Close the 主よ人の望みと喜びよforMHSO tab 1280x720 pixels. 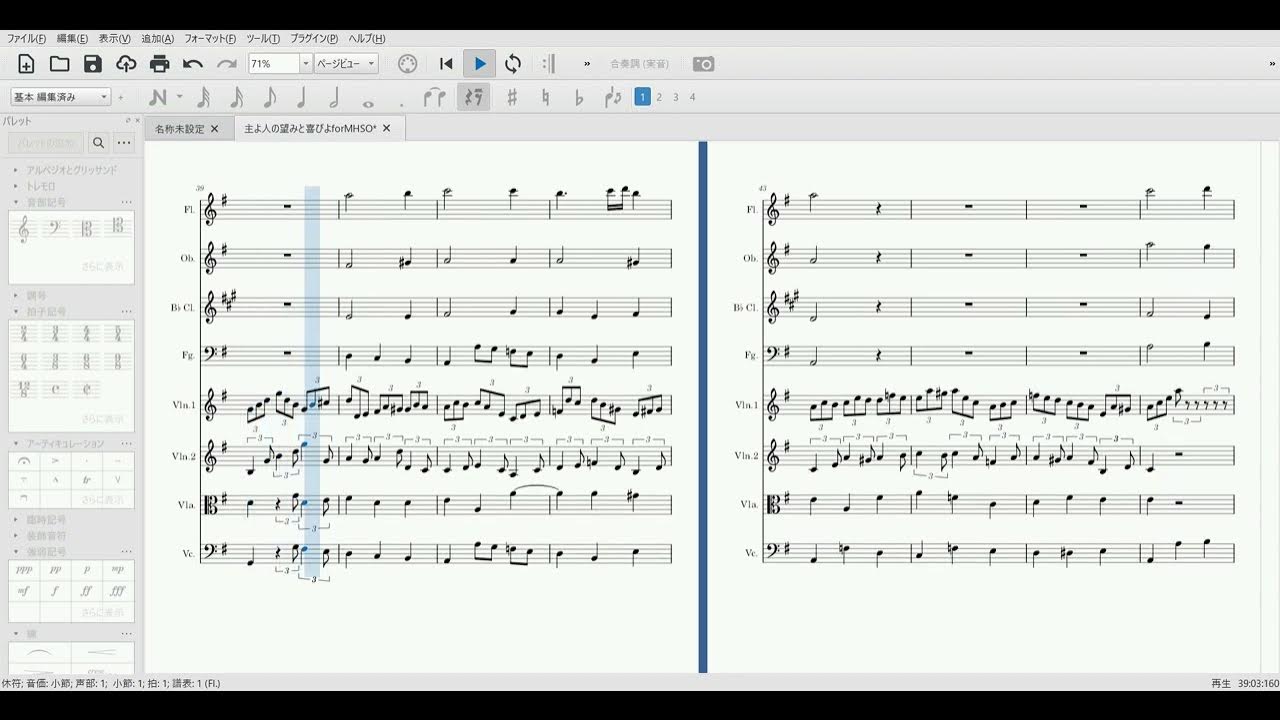386,128
